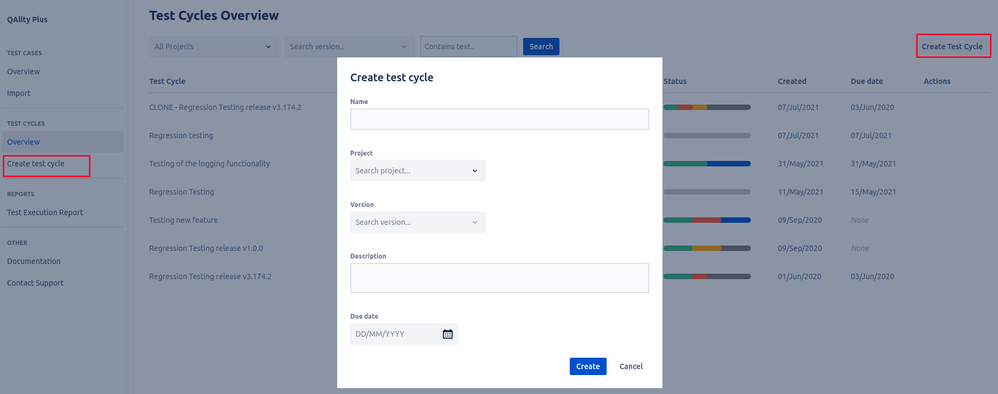998x394 pixels.
Task: Click status bar of Testing new feature
Action: coord(707,220)
